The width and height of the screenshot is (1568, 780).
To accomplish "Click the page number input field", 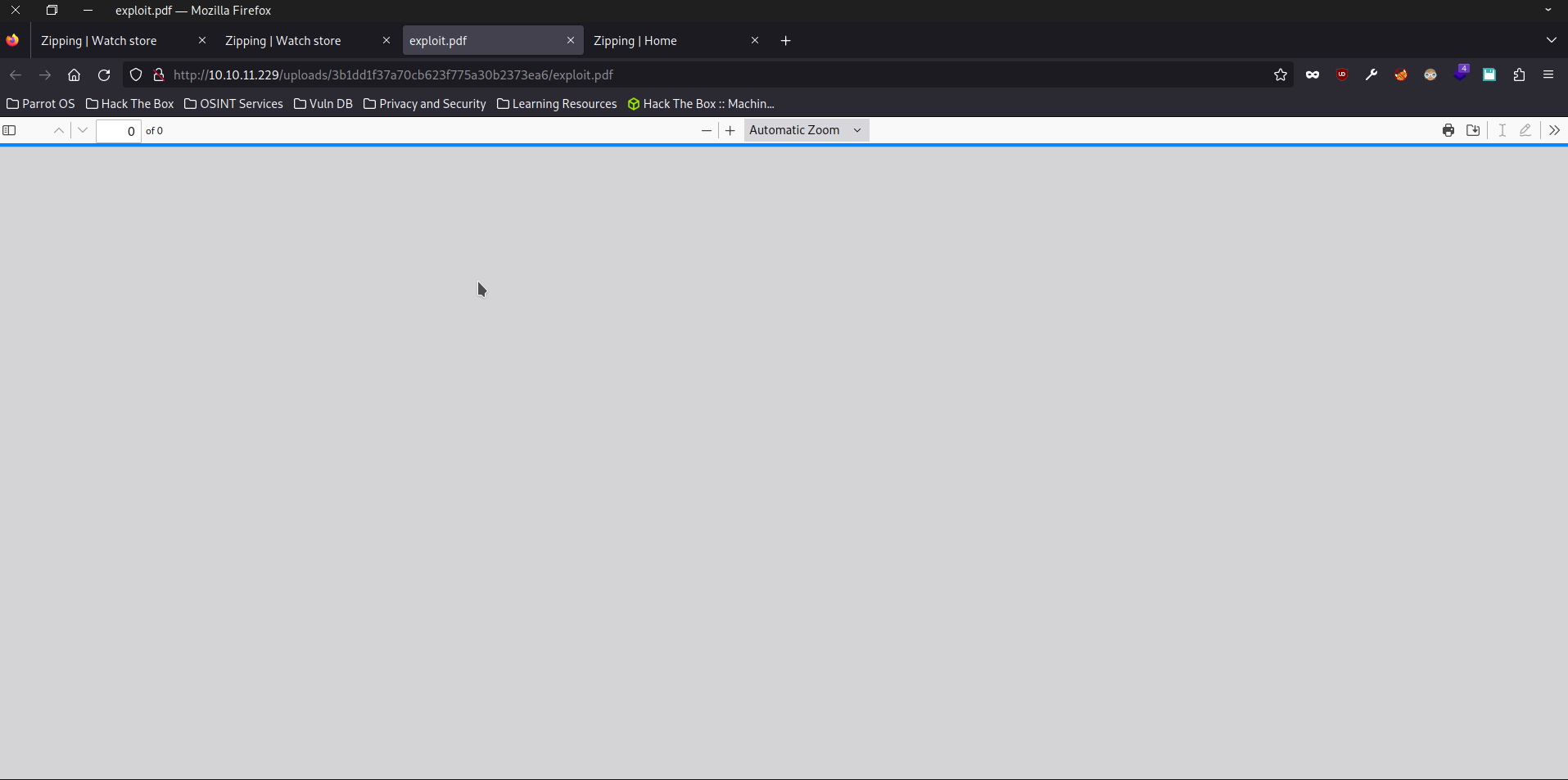I will coord(119,131).
